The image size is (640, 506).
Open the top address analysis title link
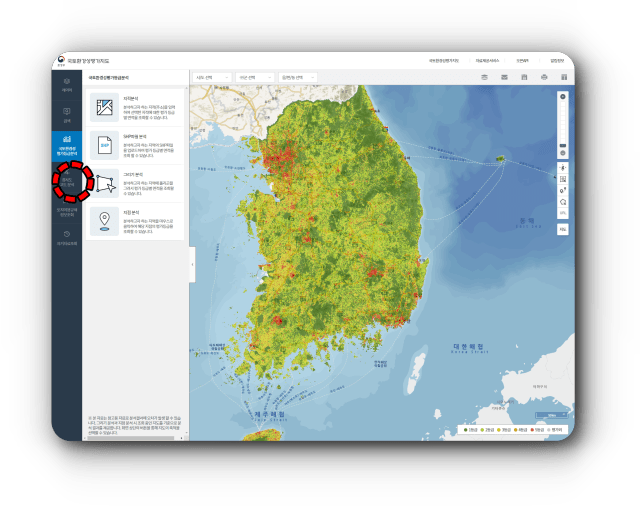131,99
